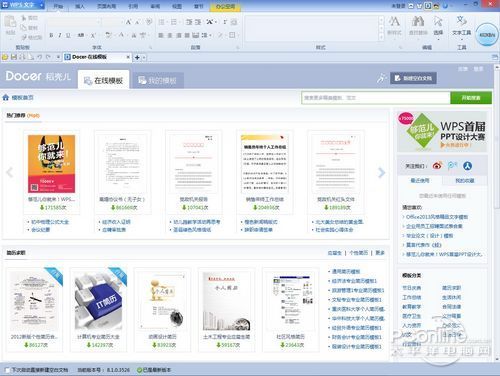Screen dimensions: 500x376
Task: Switch to the 开始 ribbon tab
Action: [x=58, y=6]
